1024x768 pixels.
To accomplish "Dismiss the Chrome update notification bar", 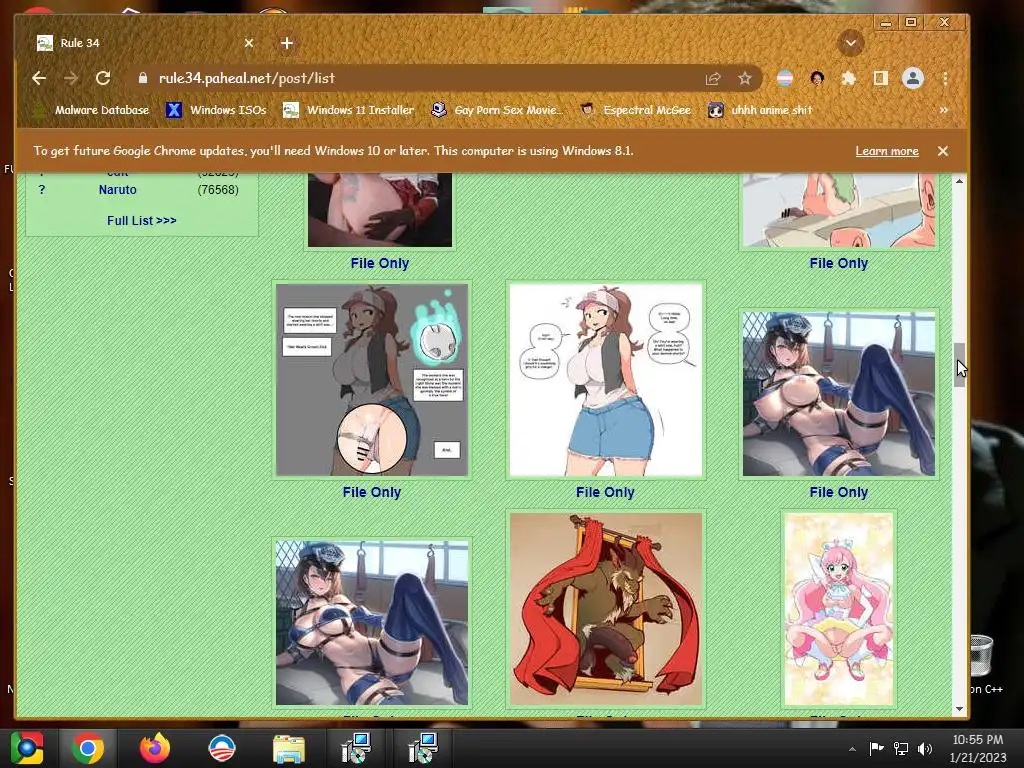I will coord(942,151).
